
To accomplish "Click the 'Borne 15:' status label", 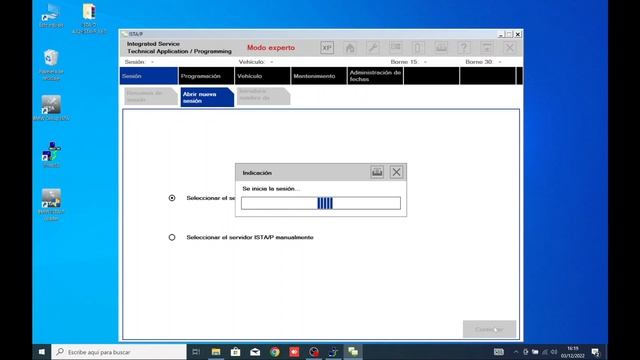I will 404,62.
